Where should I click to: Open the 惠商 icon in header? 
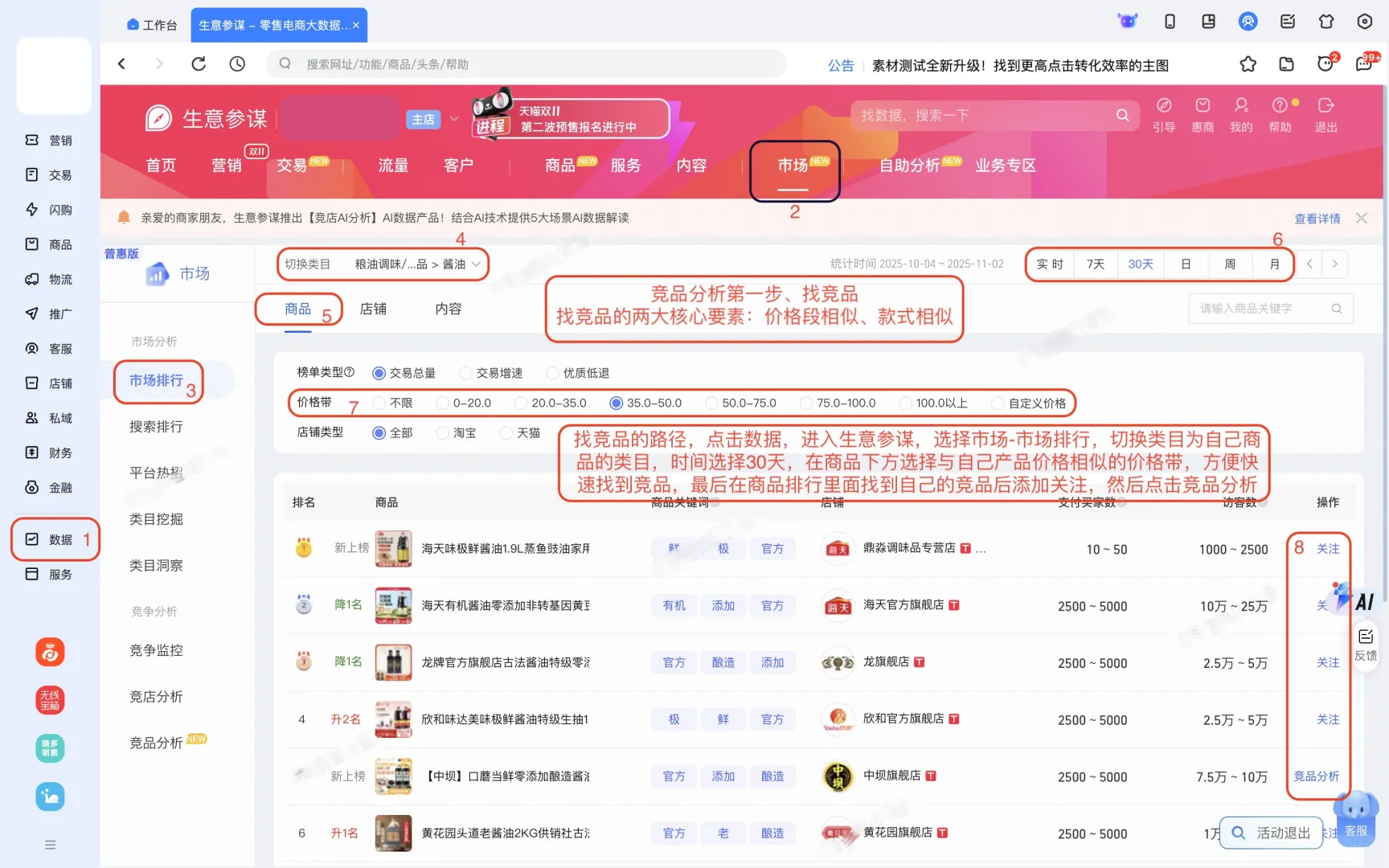coord(1203,114)
